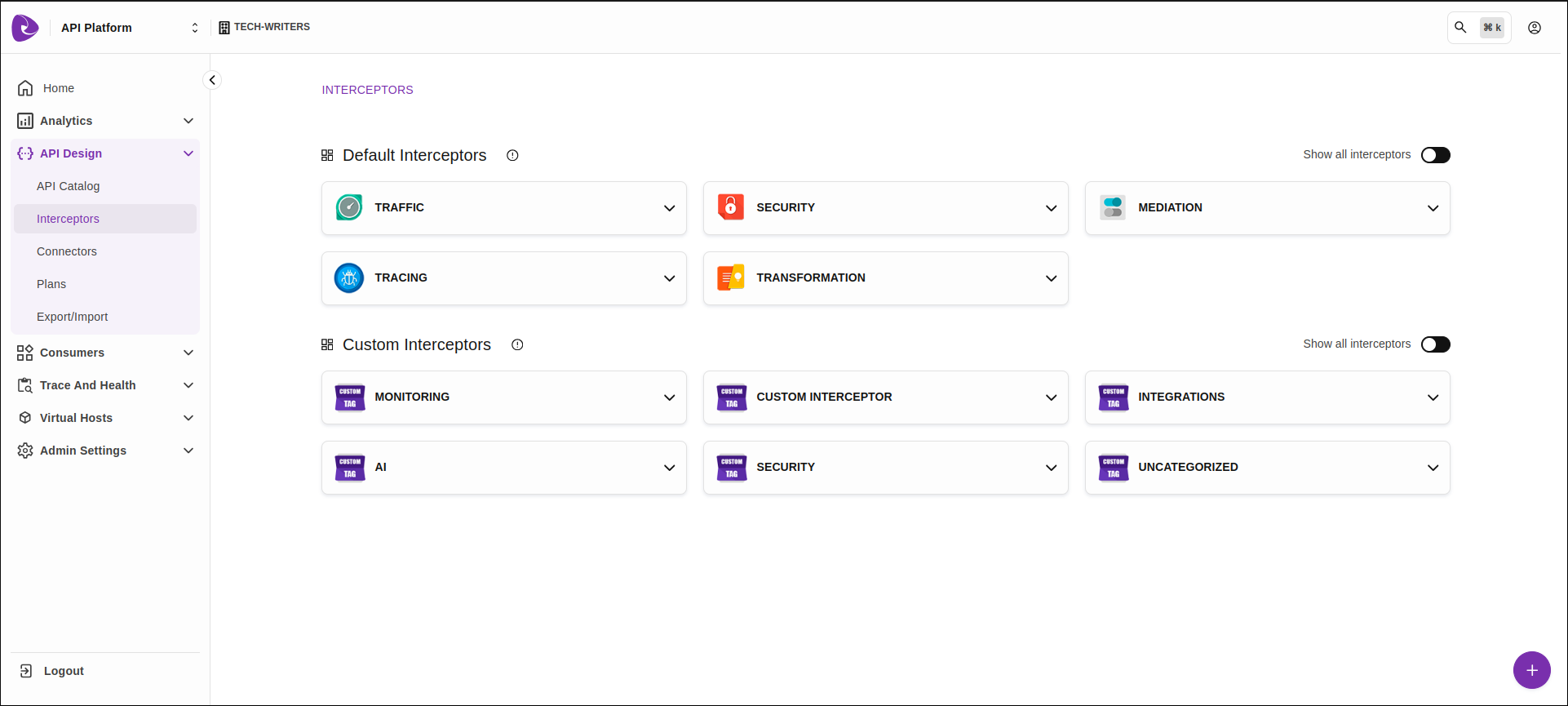This screenshot has height=706, width=1568.
Task: Open the search box in header
Action: 1461,28
